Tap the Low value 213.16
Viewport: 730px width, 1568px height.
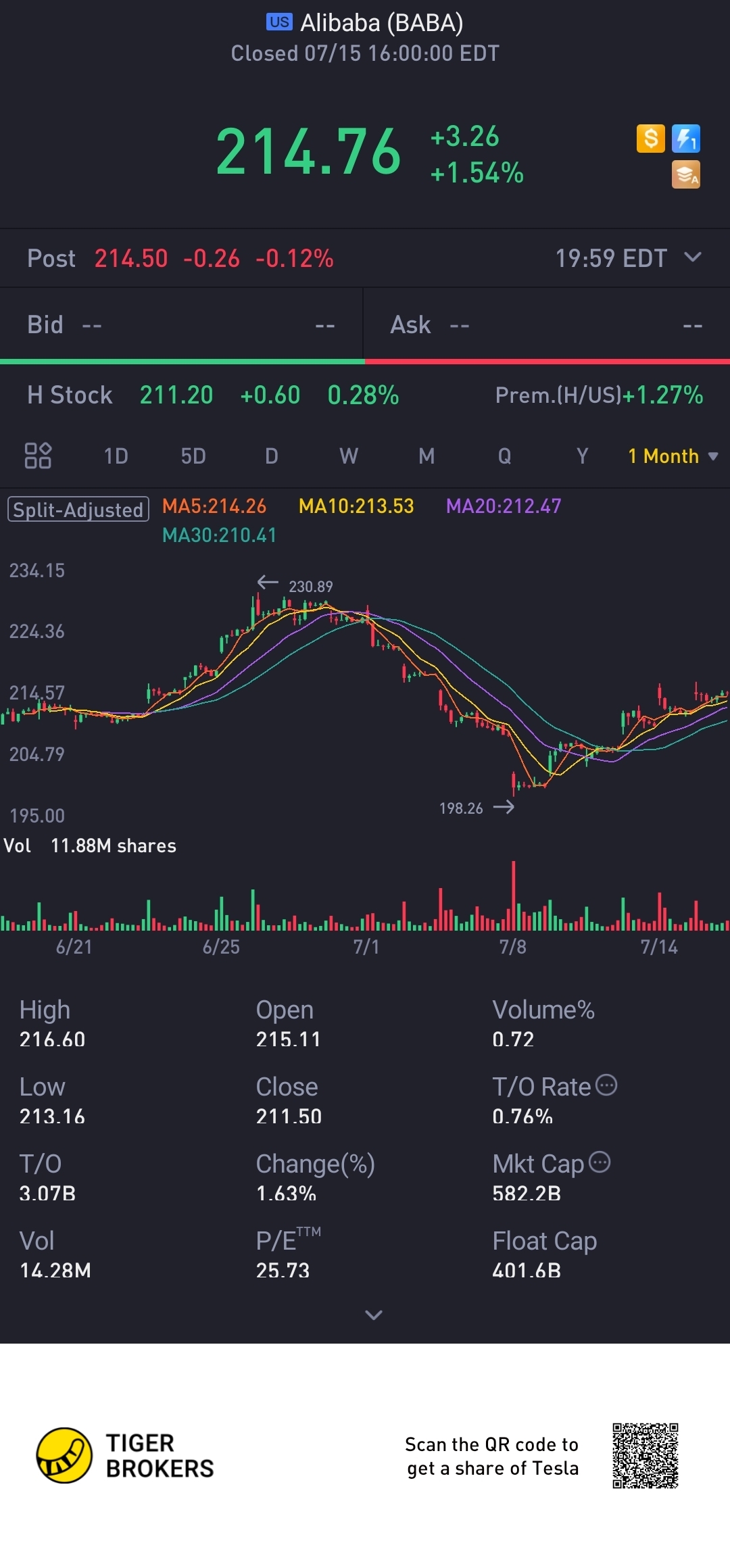click(x=52, y=1116)
